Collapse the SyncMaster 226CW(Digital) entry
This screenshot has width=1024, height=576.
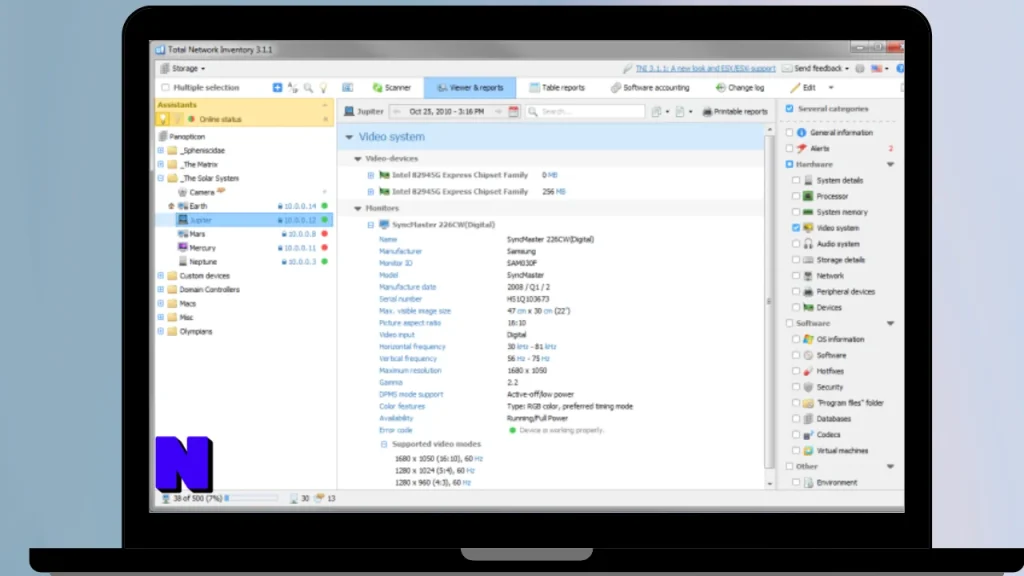pos(370,225)
